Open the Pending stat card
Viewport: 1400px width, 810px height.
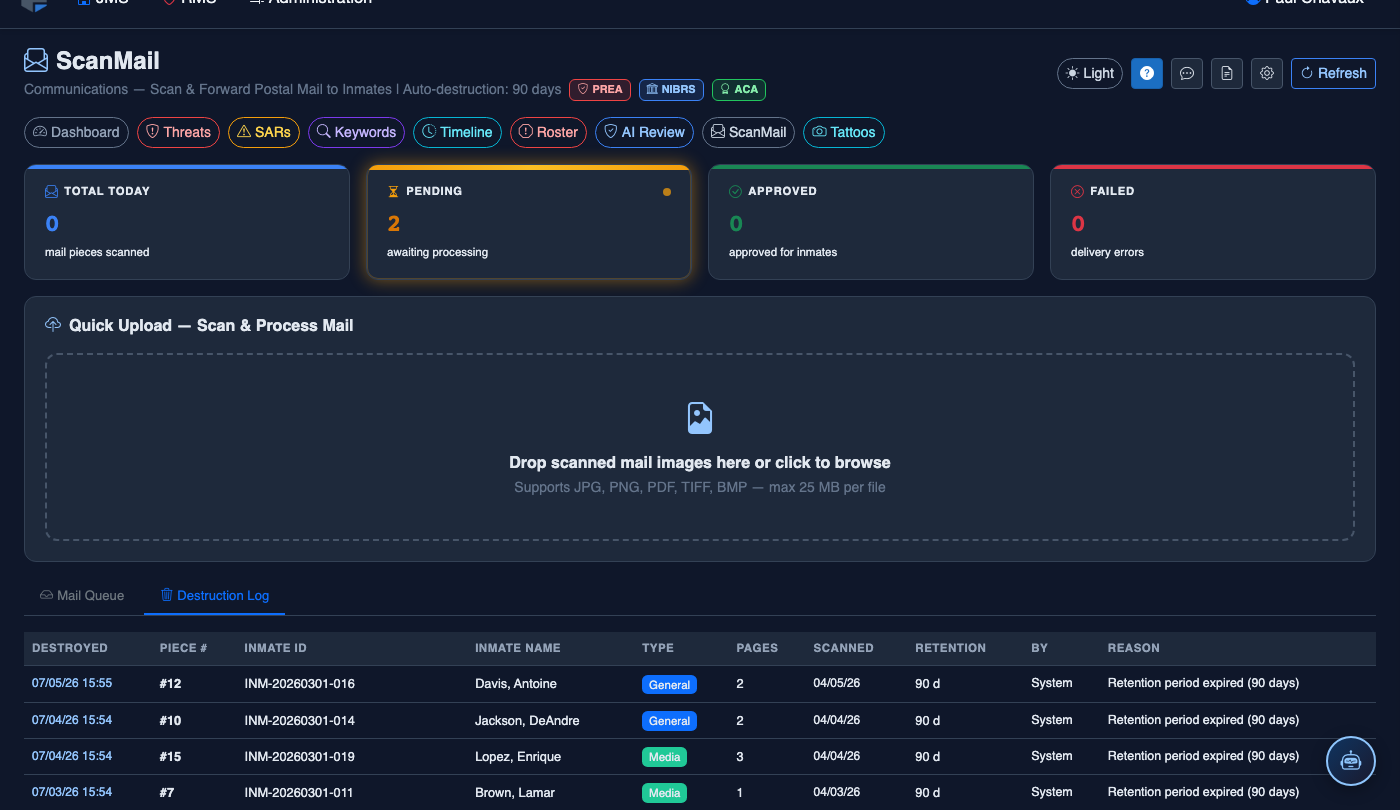click(x=529, y=222)
